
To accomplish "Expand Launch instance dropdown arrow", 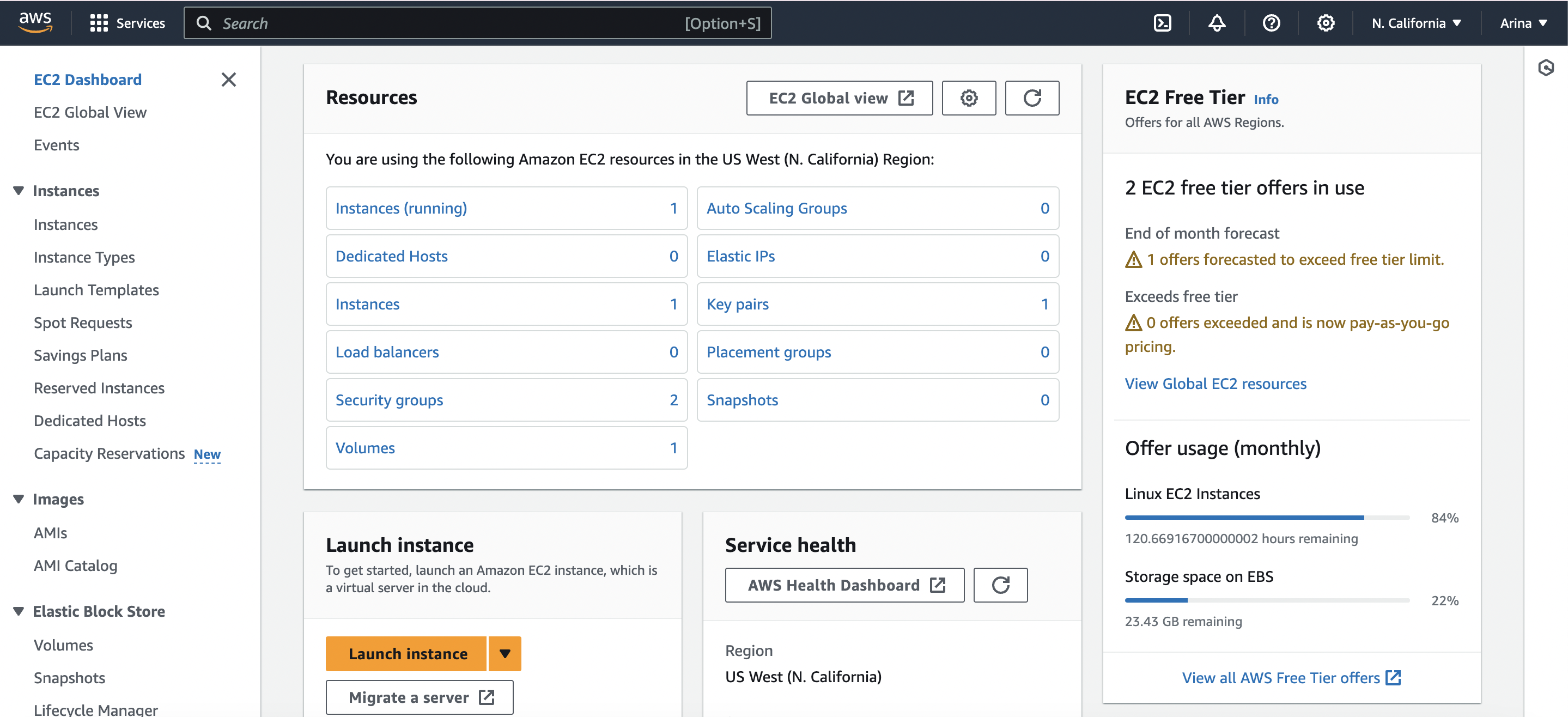I will point(505,654).
